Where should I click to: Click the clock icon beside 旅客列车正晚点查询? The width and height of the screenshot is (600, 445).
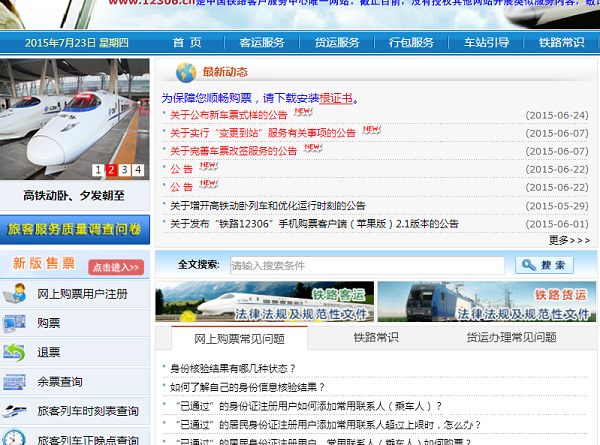[15, 438]
